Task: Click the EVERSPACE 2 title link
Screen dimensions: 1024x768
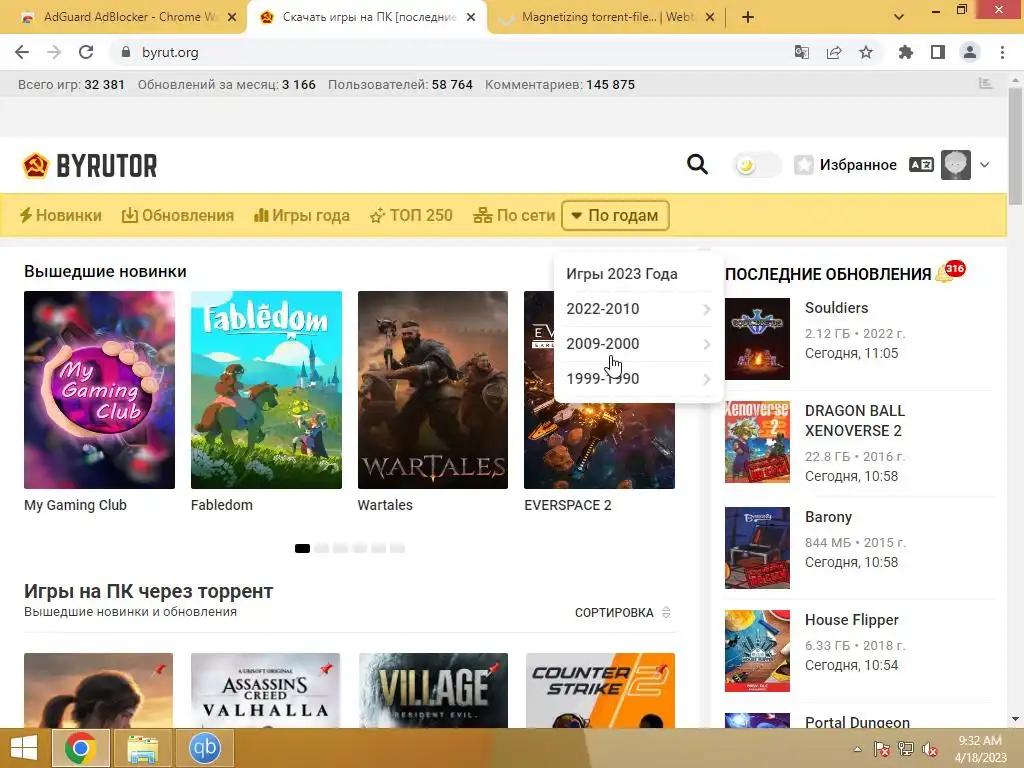Action: click(568, 505)
